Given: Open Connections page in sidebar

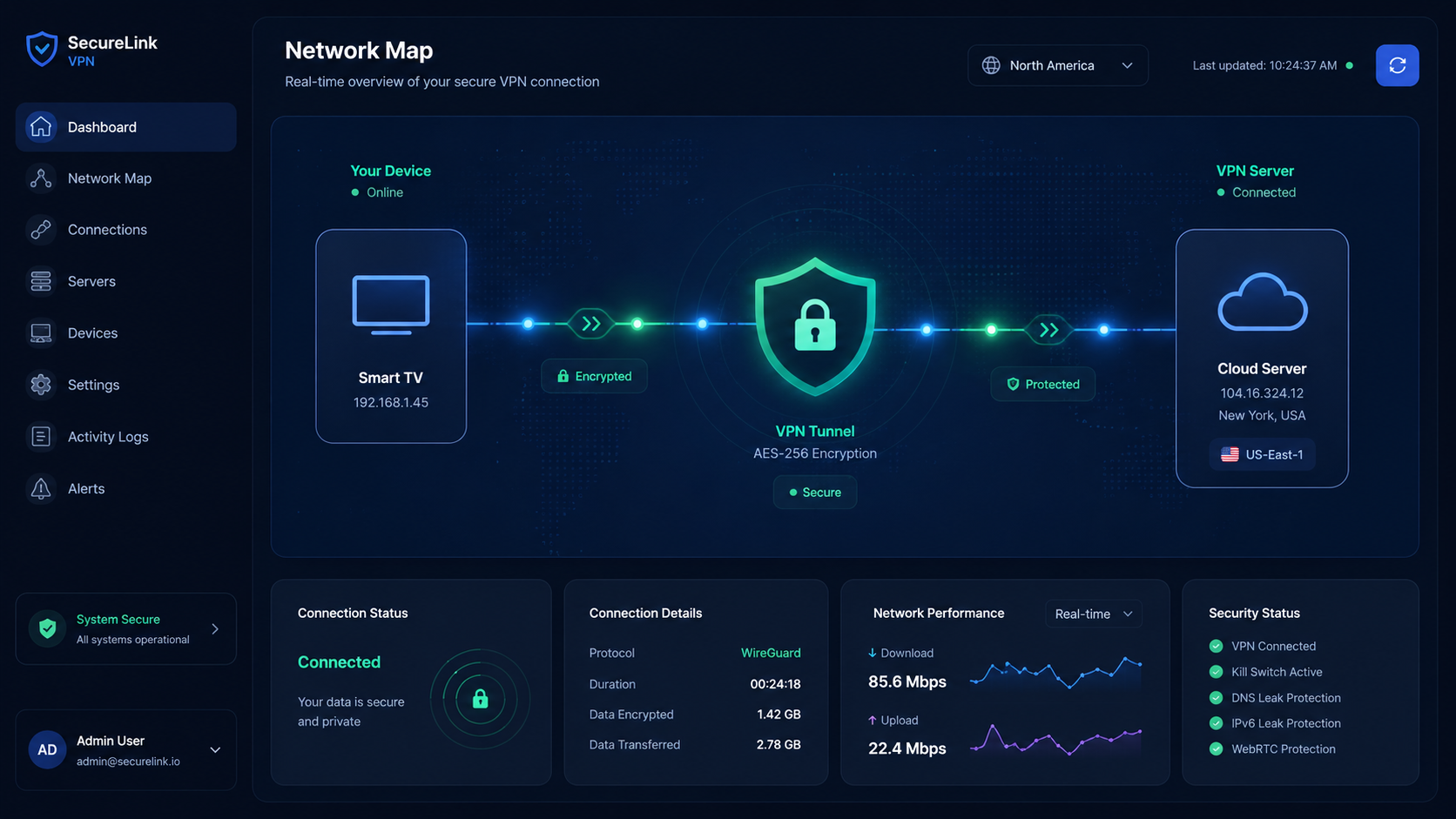Looking at the screenshot, I should 126,230.
